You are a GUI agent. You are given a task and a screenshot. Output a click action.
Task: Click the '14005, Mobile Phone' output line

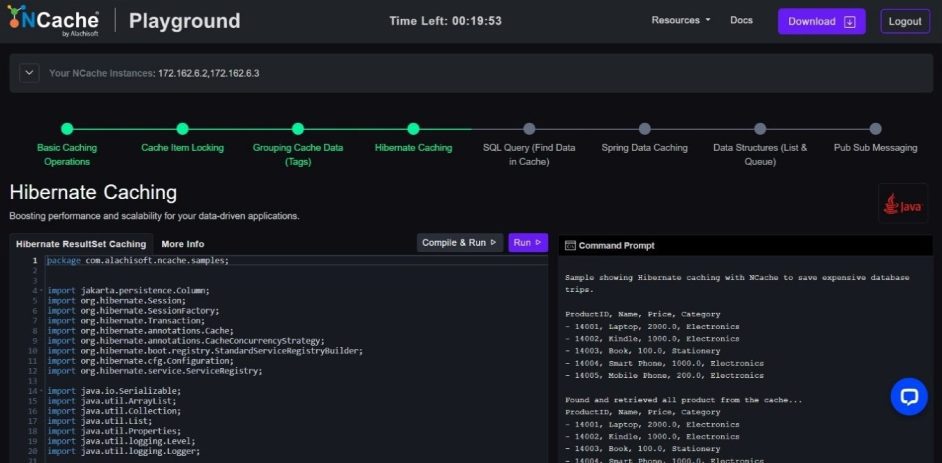click(664, 375)
